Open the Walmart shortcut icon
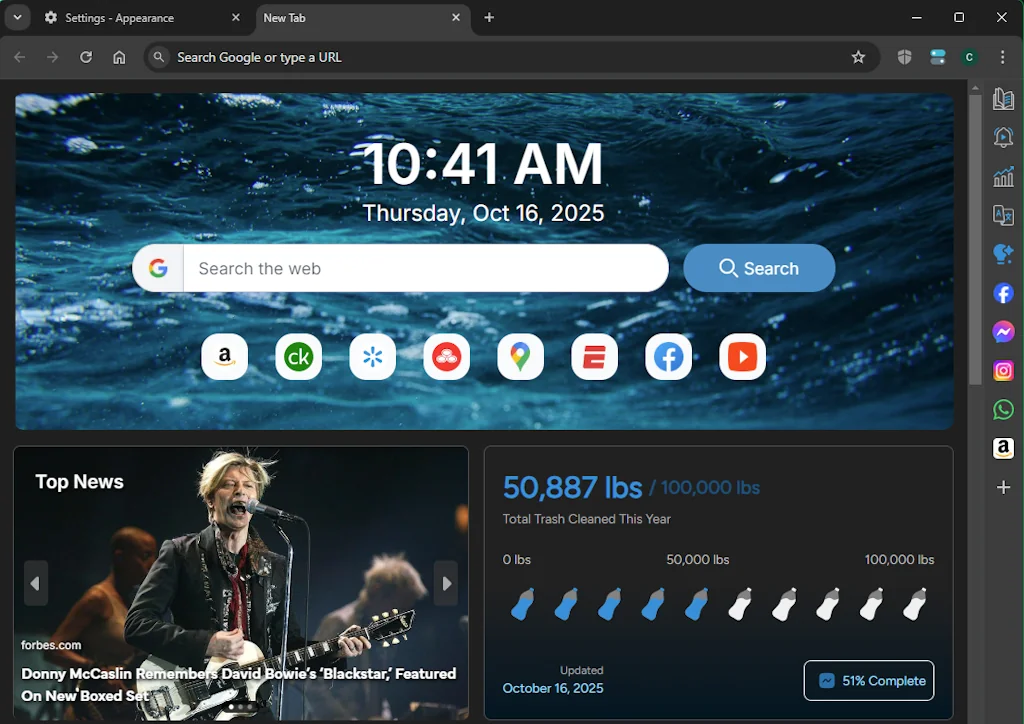The height and width of the screenshot is (724, 1024). point(372,357)
